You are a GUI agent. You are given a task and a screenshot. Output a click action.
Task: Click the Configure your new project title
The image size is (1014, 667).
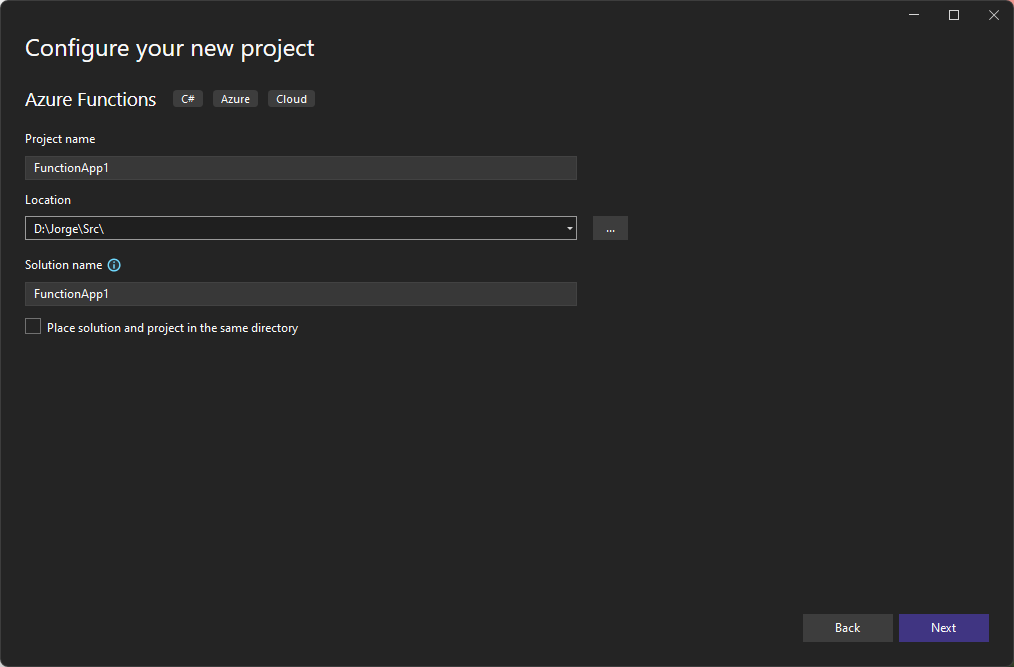(x=169, y=49)
